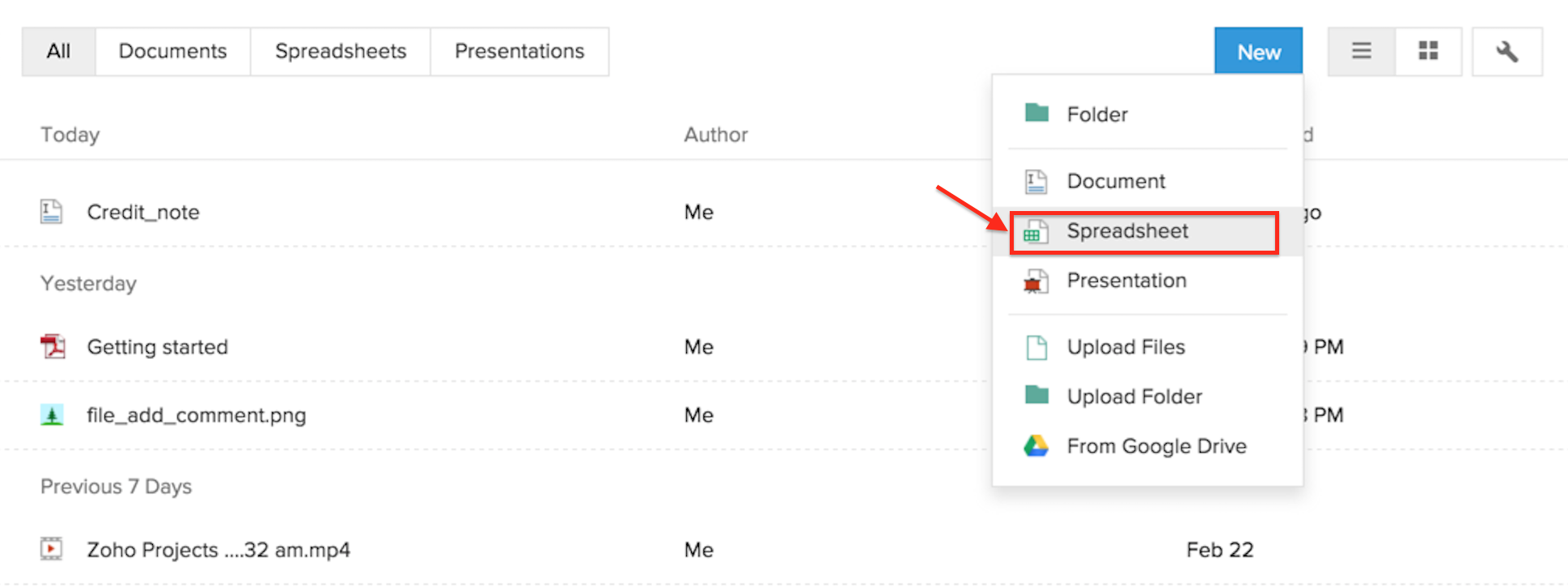Screen dimensions: 1568x587
Task: Click the Getting started PDF icon
Action: click(x=53, y=347)
